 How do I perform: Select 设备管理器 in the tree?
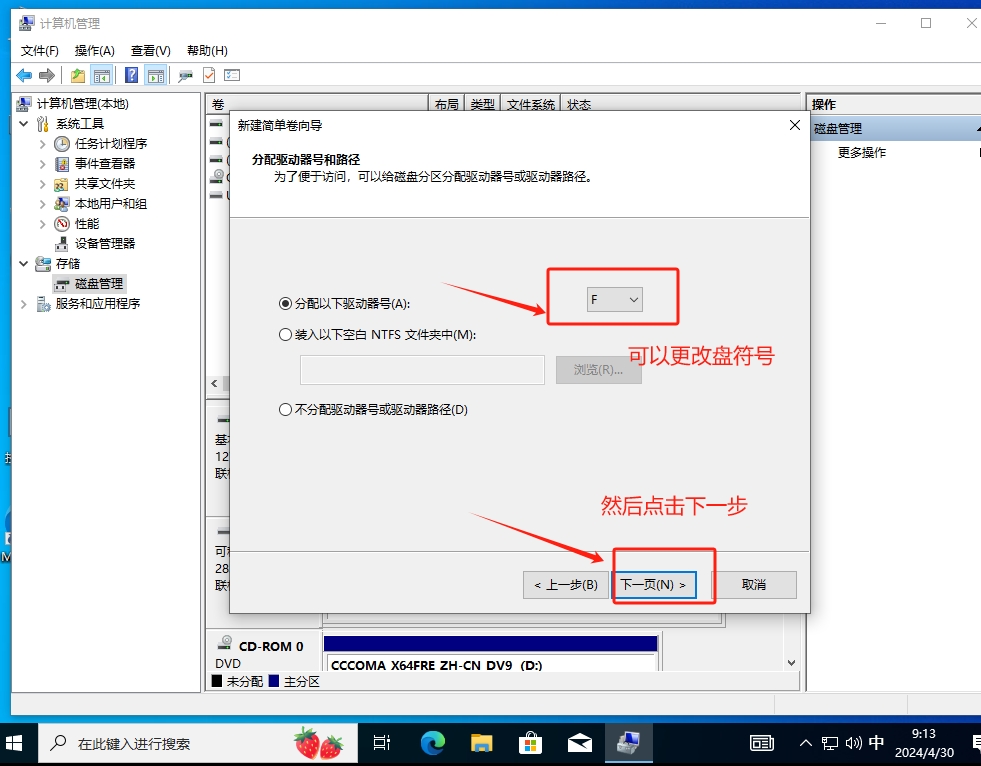[x=104, y=243]
